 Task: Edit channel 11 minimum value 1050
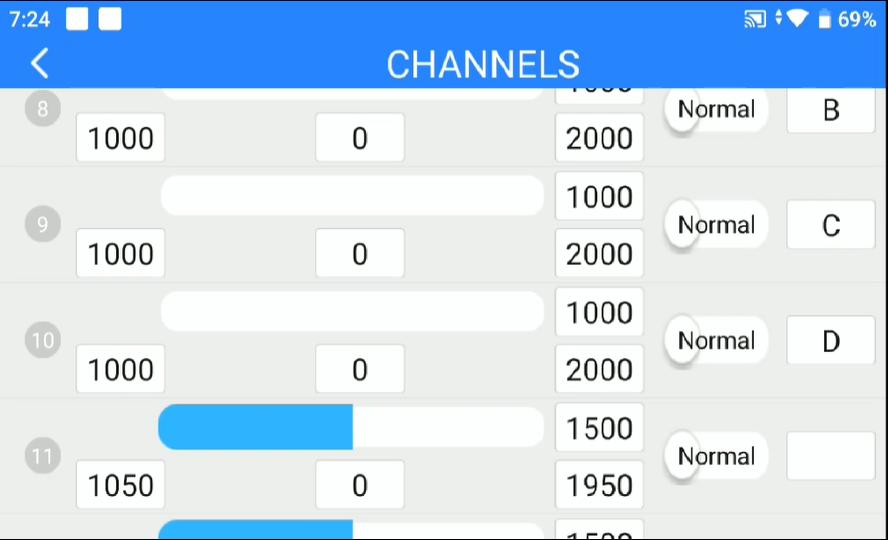click(x=121, y=485)
